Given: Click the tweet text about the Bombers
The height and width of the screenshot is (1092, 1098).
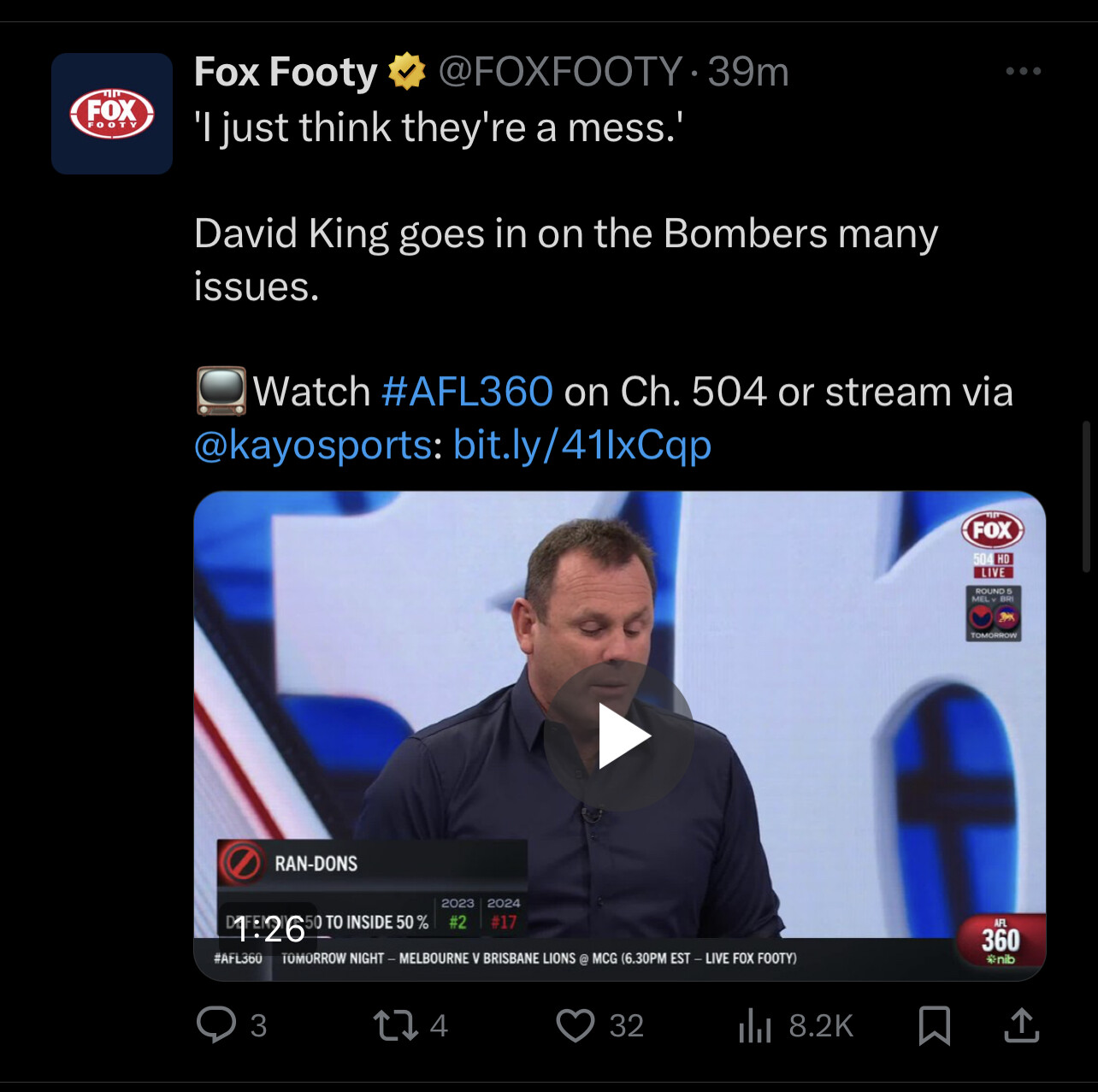Looking at the screenshot, I should (566, 259).
